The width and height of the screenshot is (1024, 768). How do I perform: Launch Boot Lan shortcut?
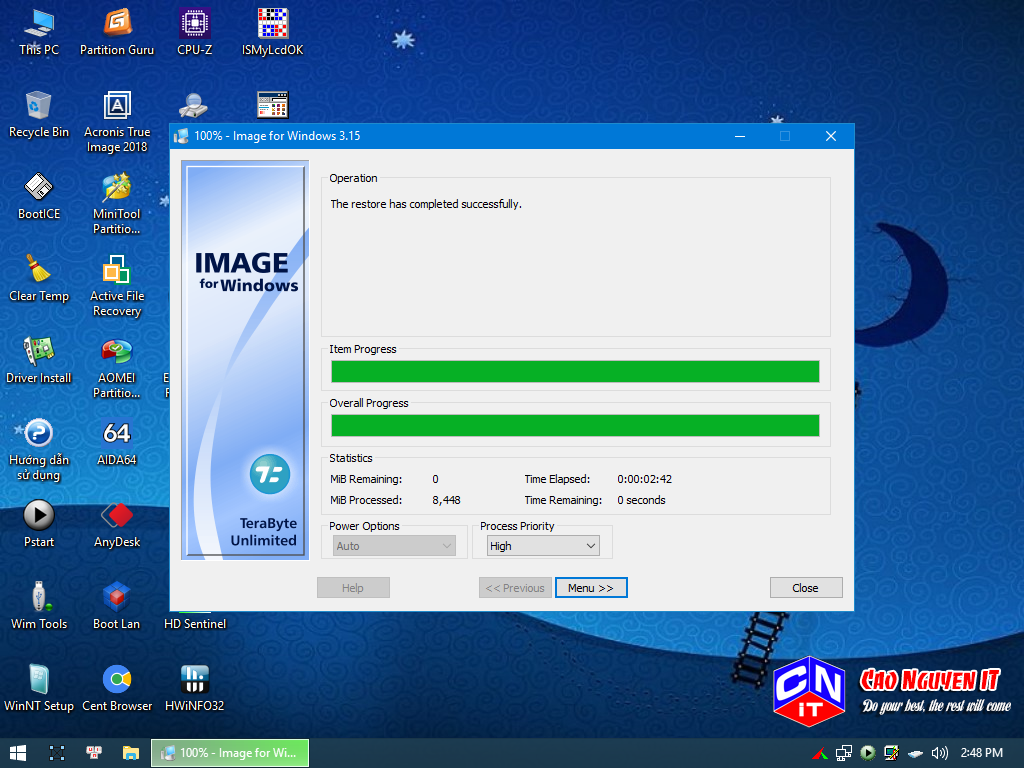point(117,607)
